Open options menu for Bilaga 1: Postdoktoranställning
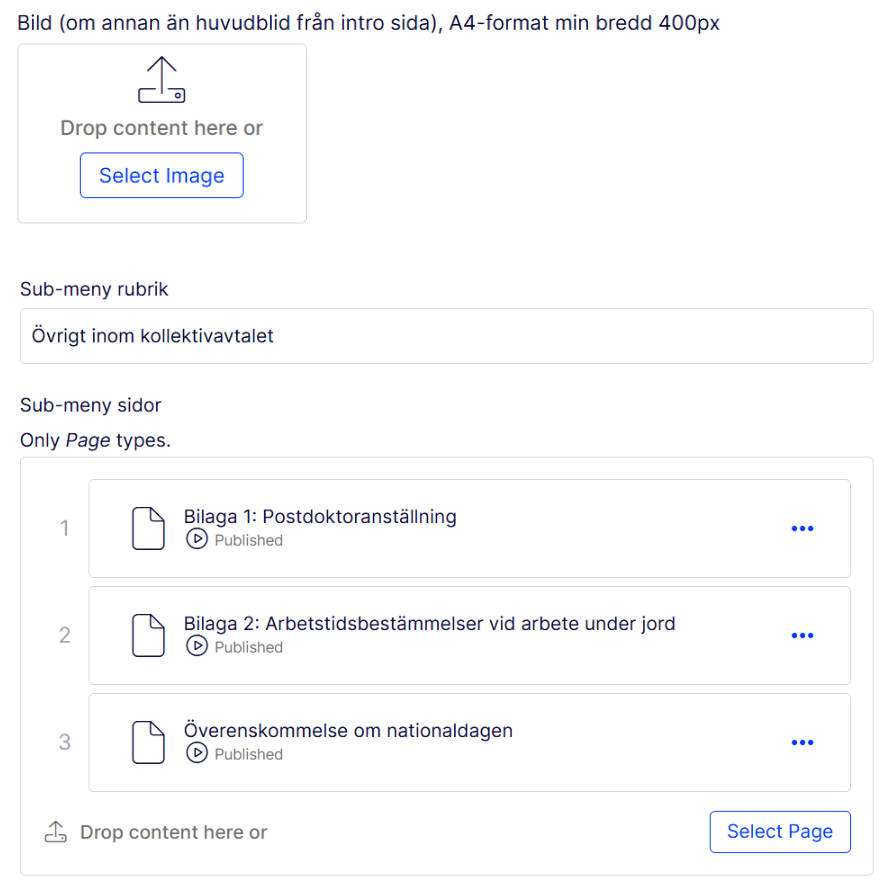Viewport: 892px width, 895px height. 802,528
